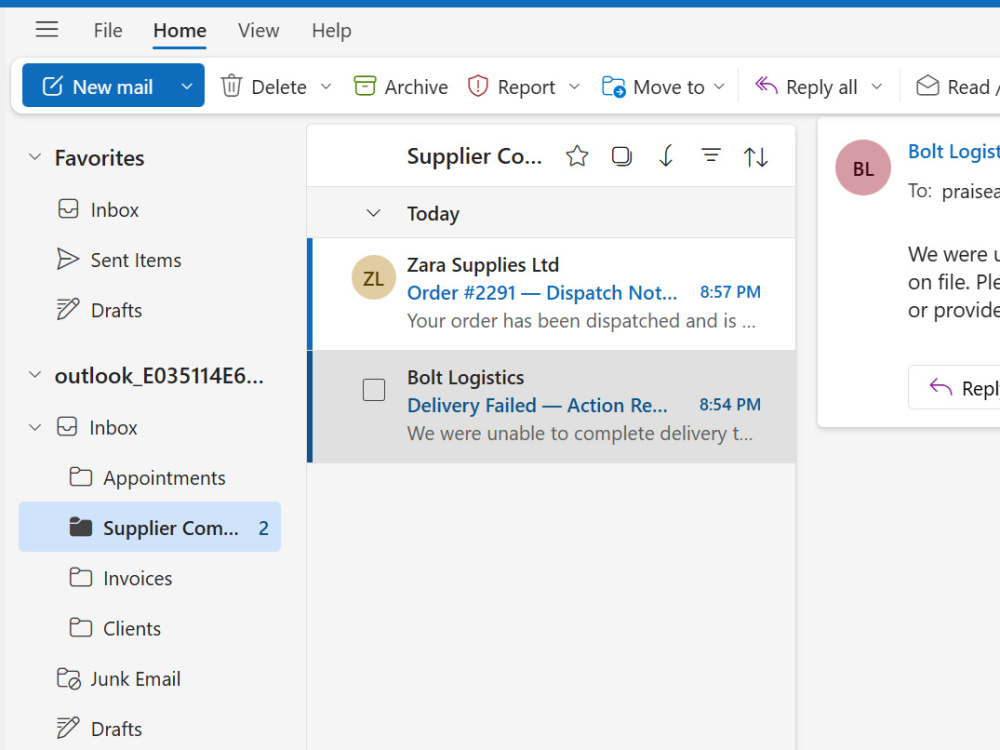
Task: Click the Delete trash icon
Action: point(232,85)
